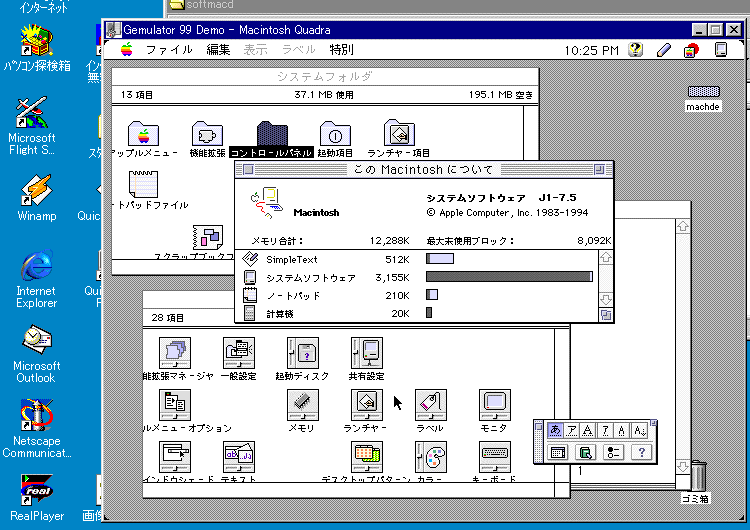Select the アップルメニュー folder in システムフォルダ
The height and width of the screenshot is (530, 750).
(x=143, y=133)
